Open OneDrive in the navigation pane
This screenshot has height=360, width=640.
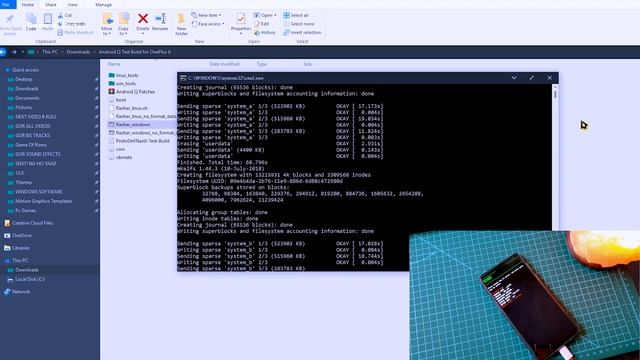click(22, 236)
